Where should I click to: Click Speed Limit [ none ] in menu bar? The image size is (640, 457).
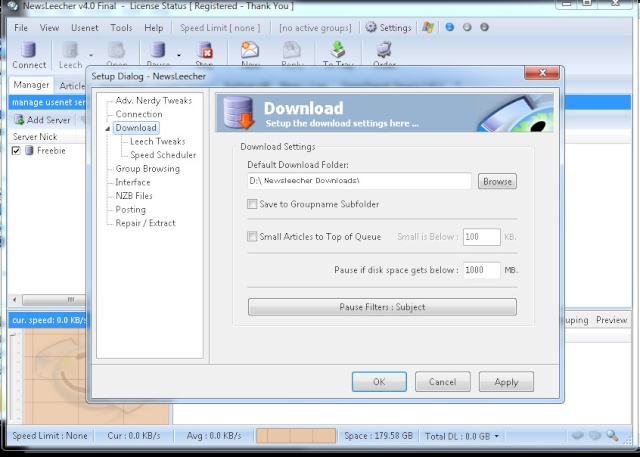pos(220,28)
